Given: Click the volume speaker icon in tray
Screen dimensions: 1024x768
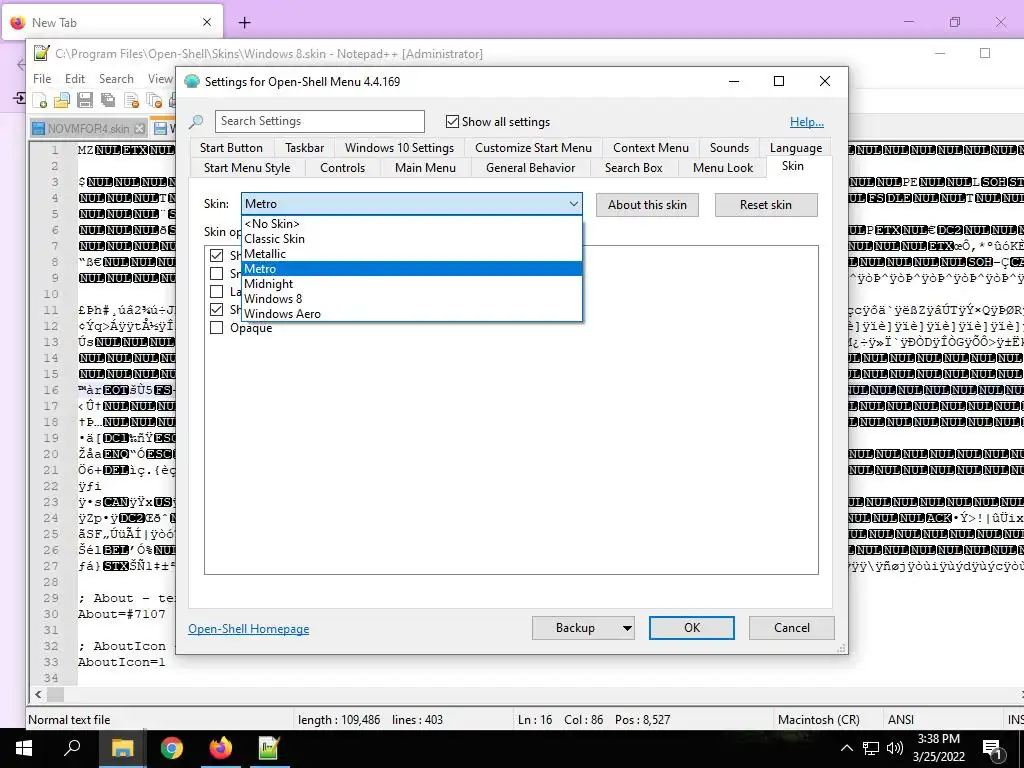Looking at the screenshot, I should point(895,748).
